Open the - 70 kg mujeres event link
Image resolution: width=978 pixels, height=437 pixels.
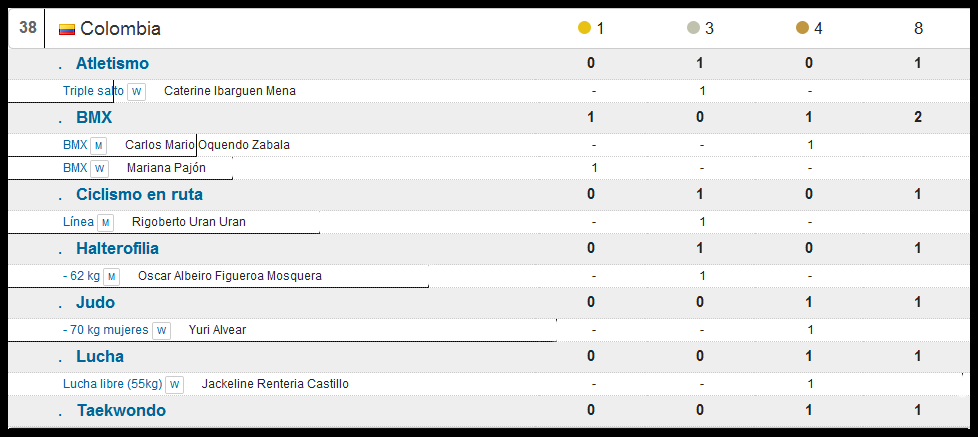tap(105, 330)
